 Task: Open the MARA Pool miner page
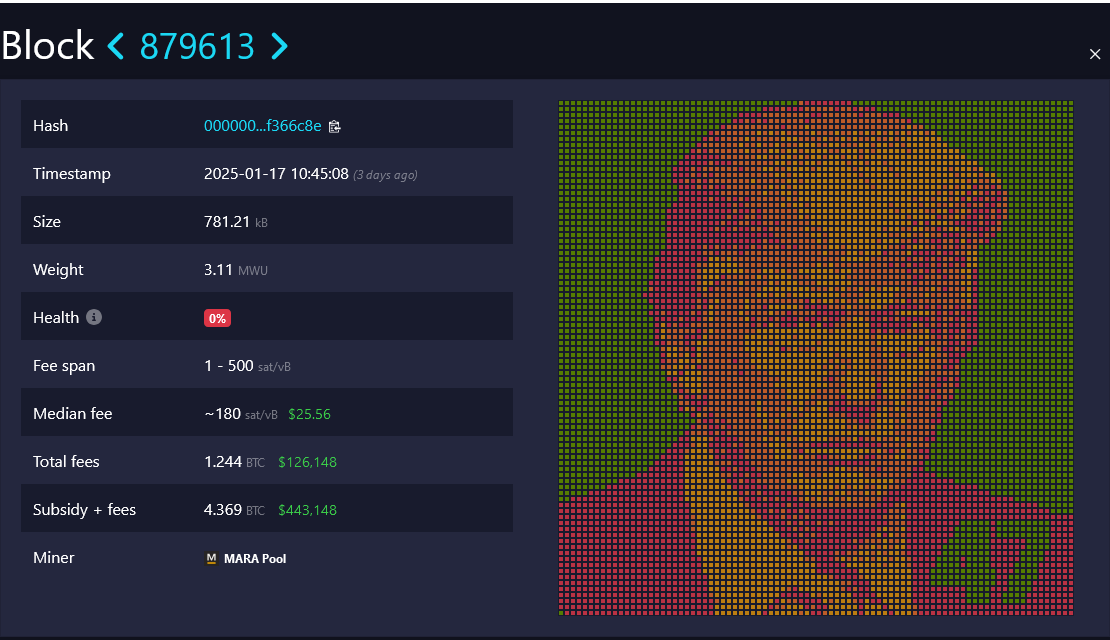[254, 558]
